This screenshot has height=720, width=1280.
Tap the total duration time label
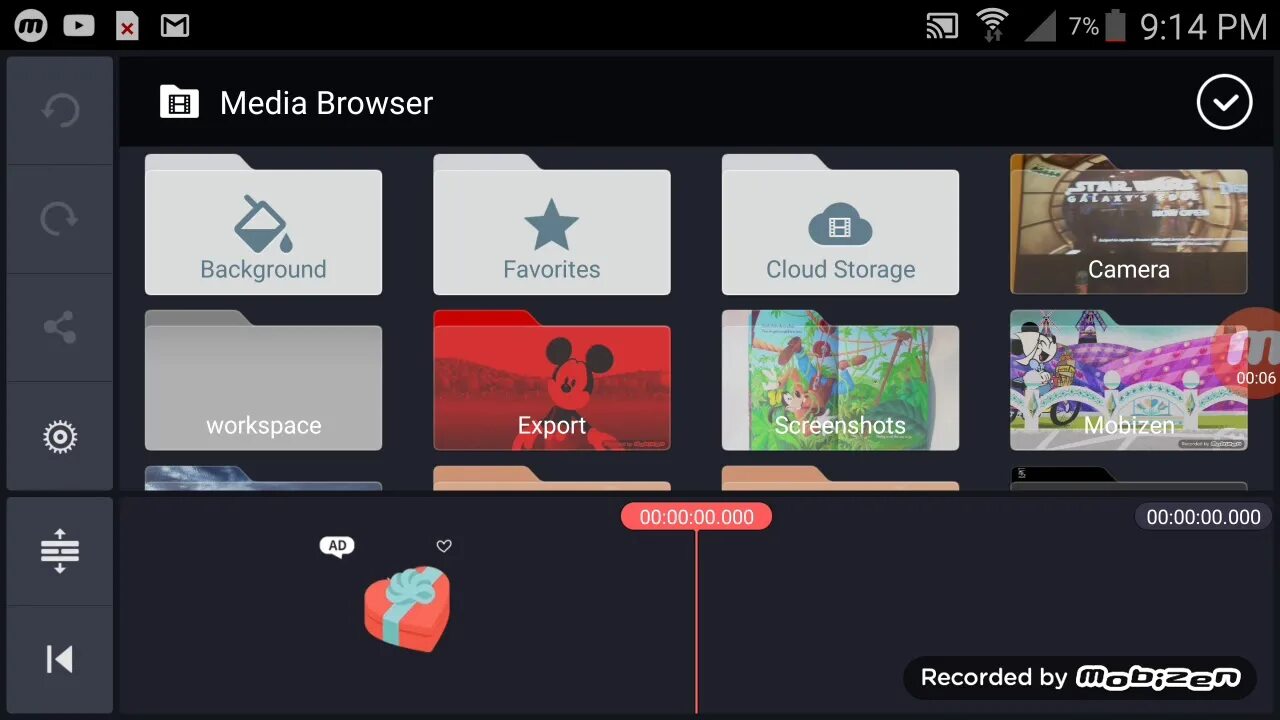(1203, 517)
